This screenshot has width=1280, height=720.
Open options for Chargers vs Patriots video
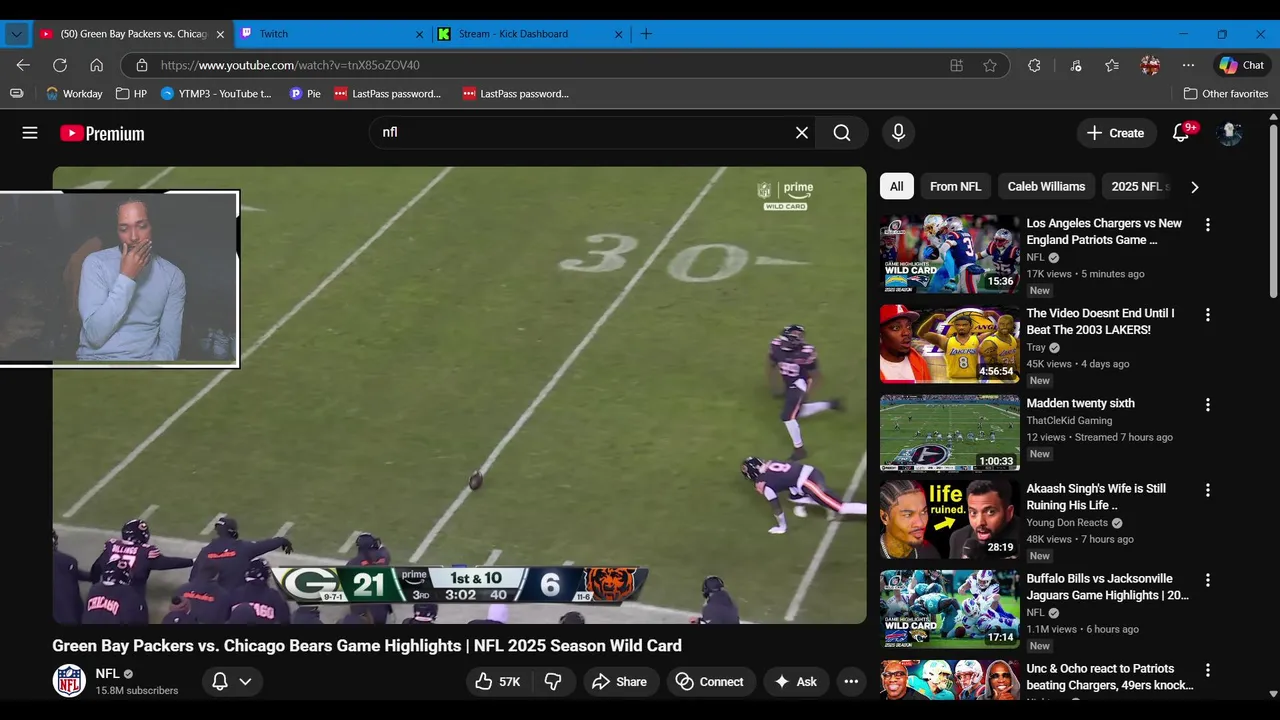tap(1207, 225)
